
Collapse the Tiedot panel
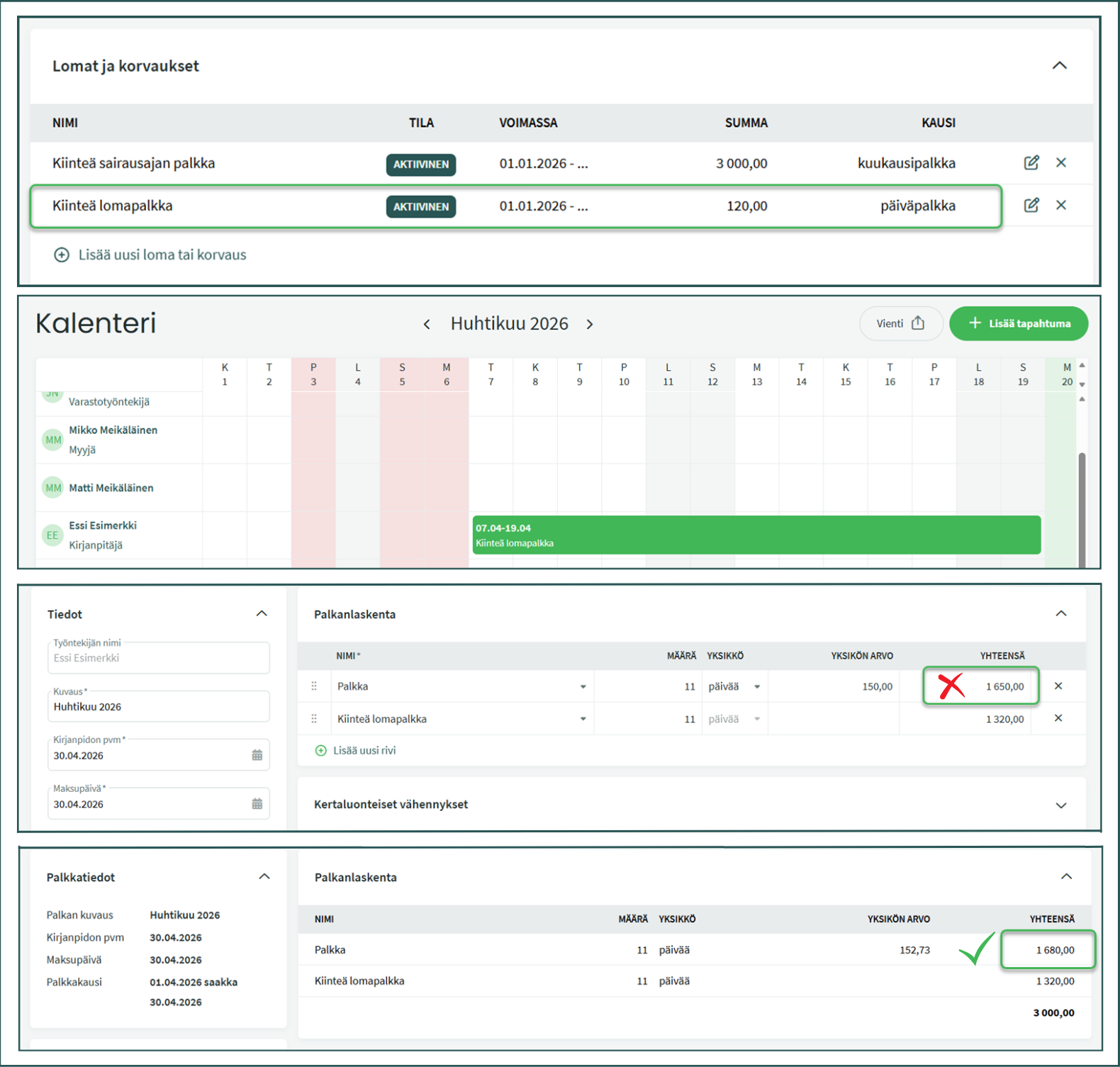[262, 614]
